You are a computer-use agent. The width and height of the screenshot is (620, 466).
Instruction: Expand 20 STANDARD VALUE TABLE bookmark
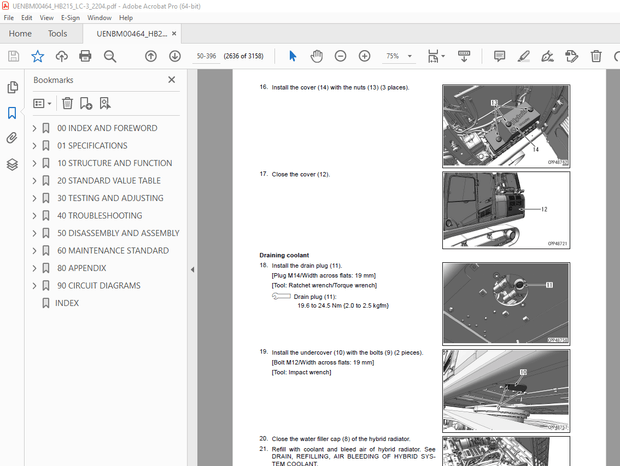(34, 181)
